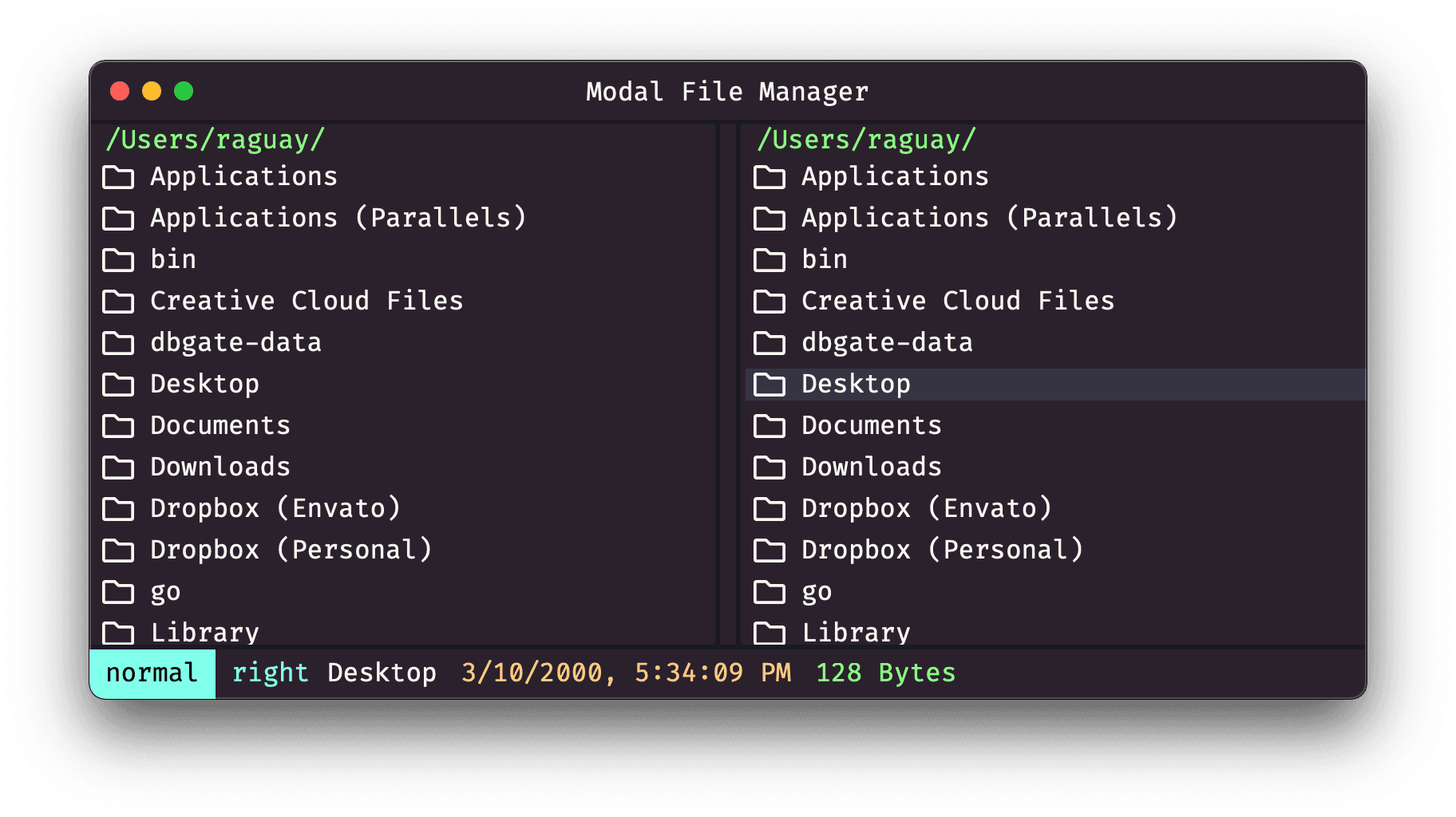Open Dropbox (Envato) in the left pane
This screenshot has height=817, width=1456.
[275, 508]
